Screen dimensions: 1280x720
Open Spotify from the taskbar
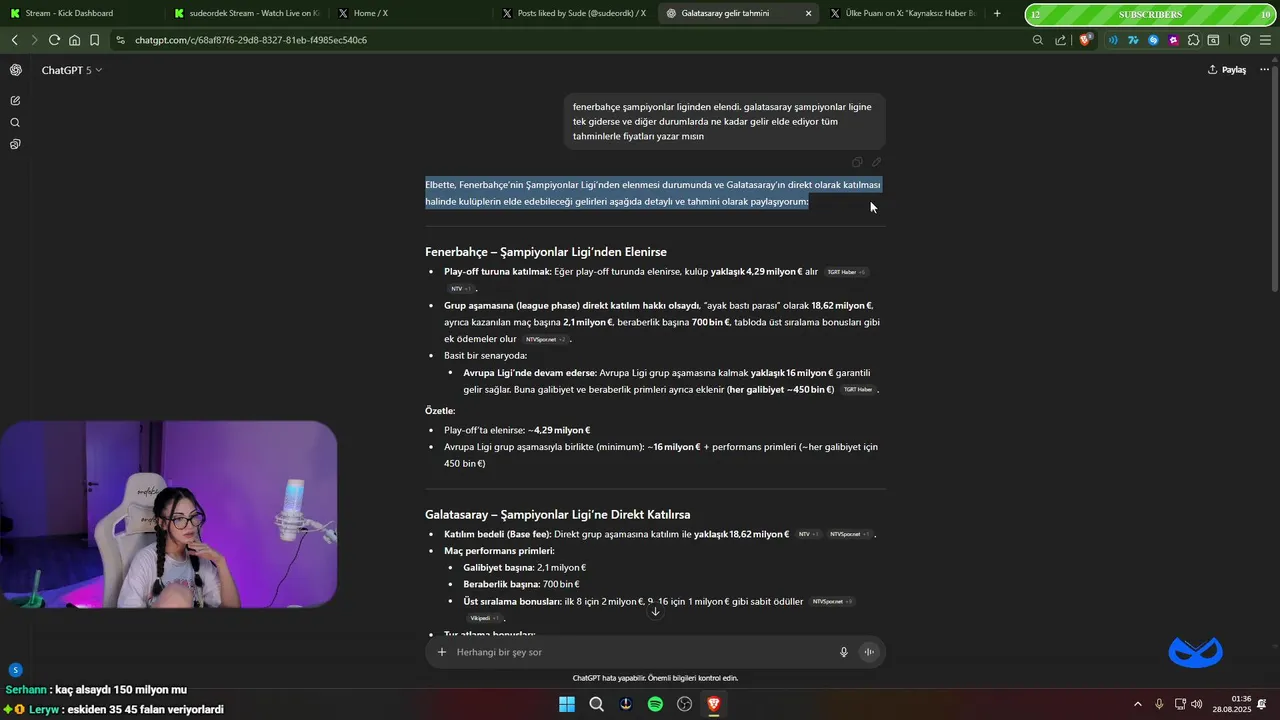(655, 704)
